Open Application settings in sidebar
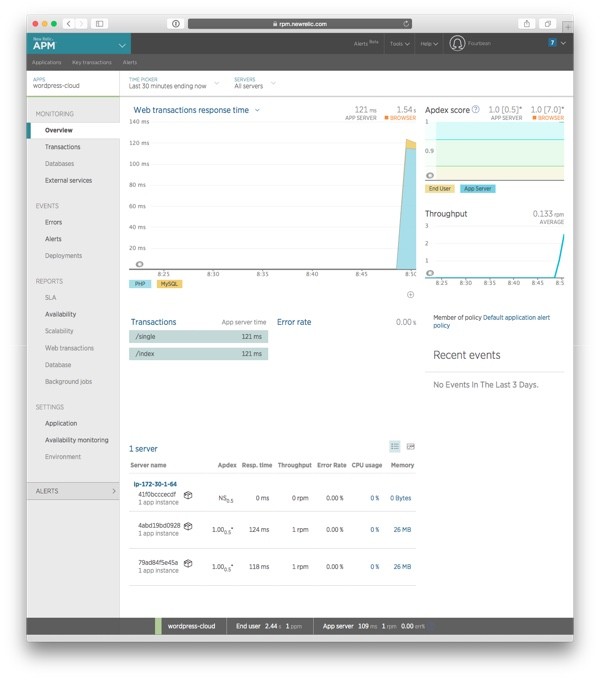600x683 pixels. [x=61, y=423]
